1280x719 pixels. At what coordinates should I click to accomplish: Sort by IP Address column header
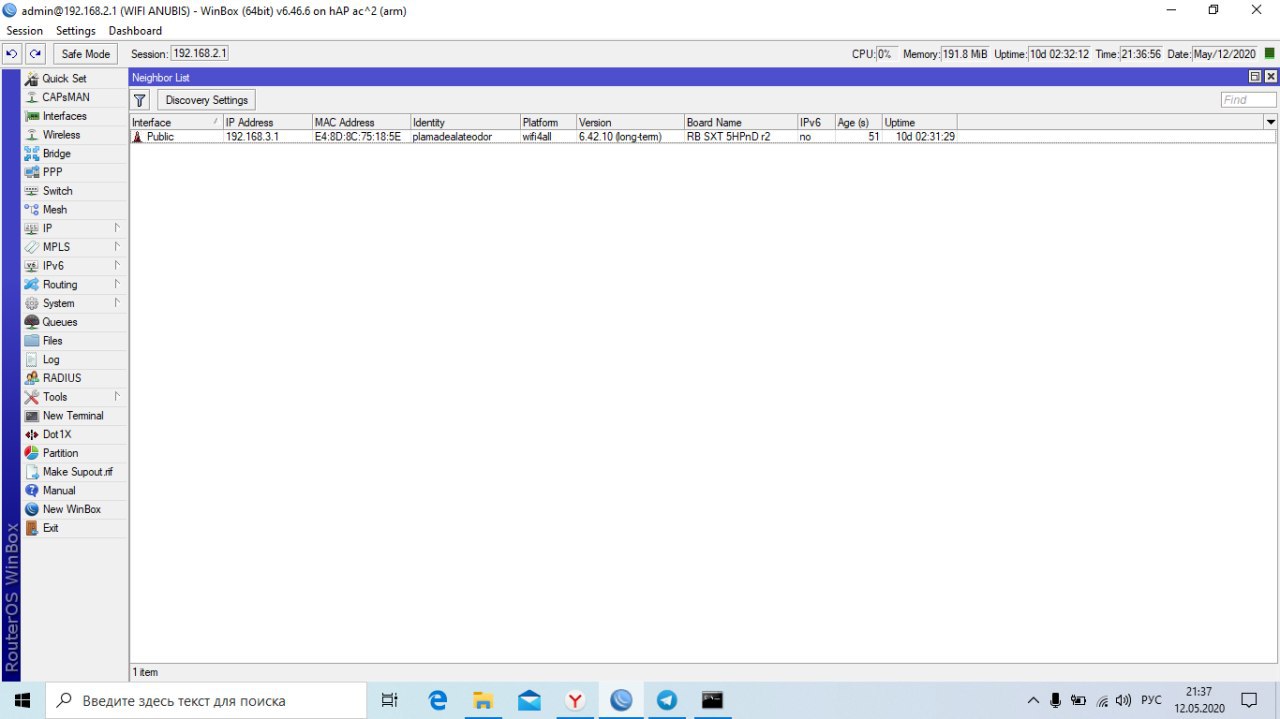267,123
